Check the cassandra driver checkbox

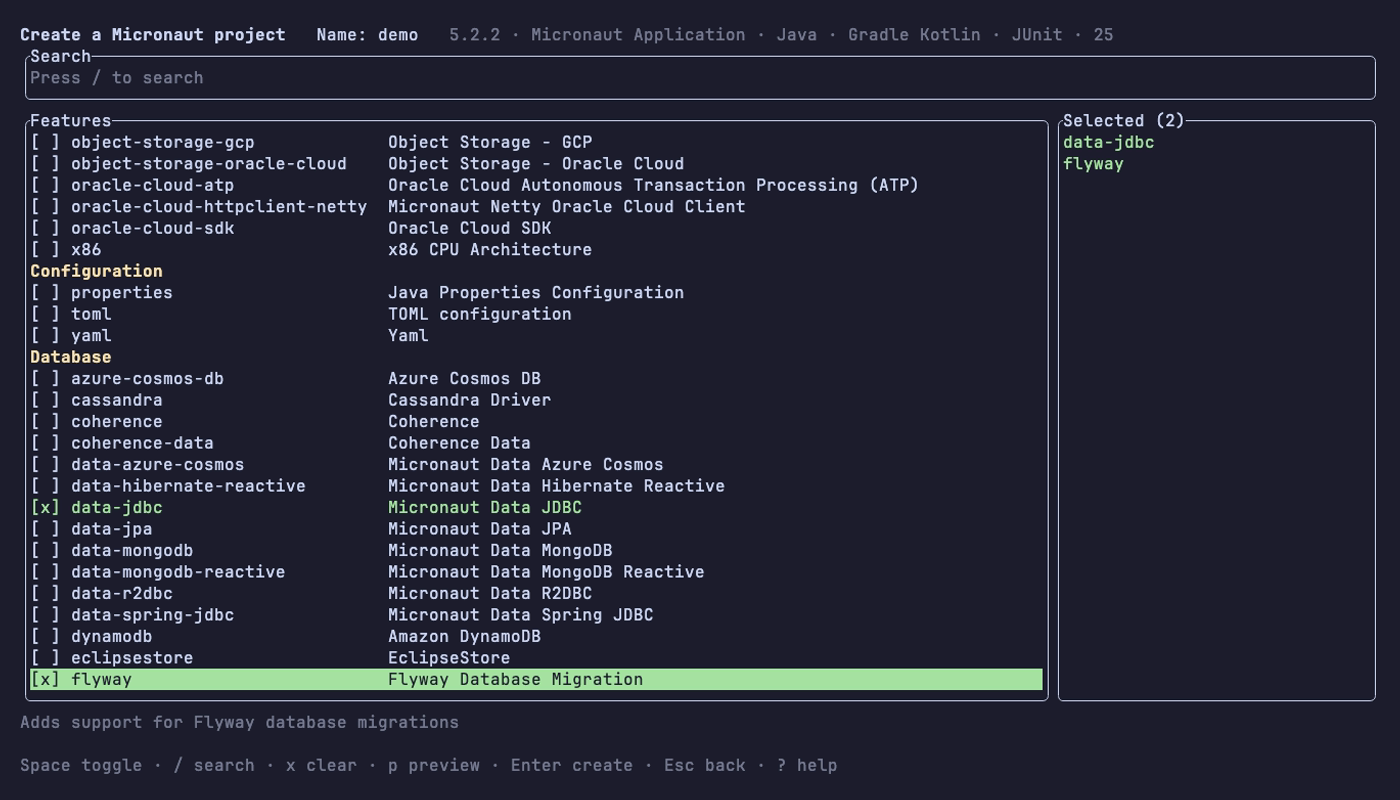pos(45,400)
